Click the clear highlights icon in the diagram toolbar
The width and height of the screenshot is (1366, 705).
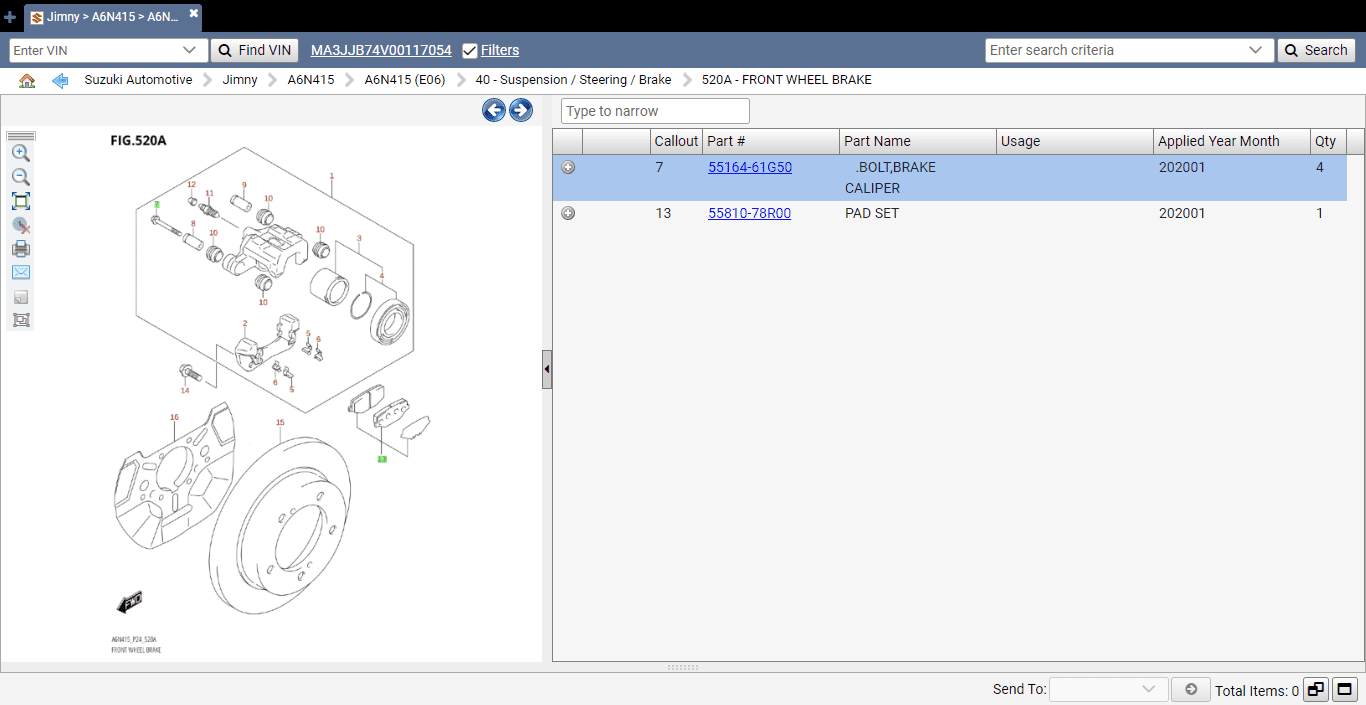20,224
